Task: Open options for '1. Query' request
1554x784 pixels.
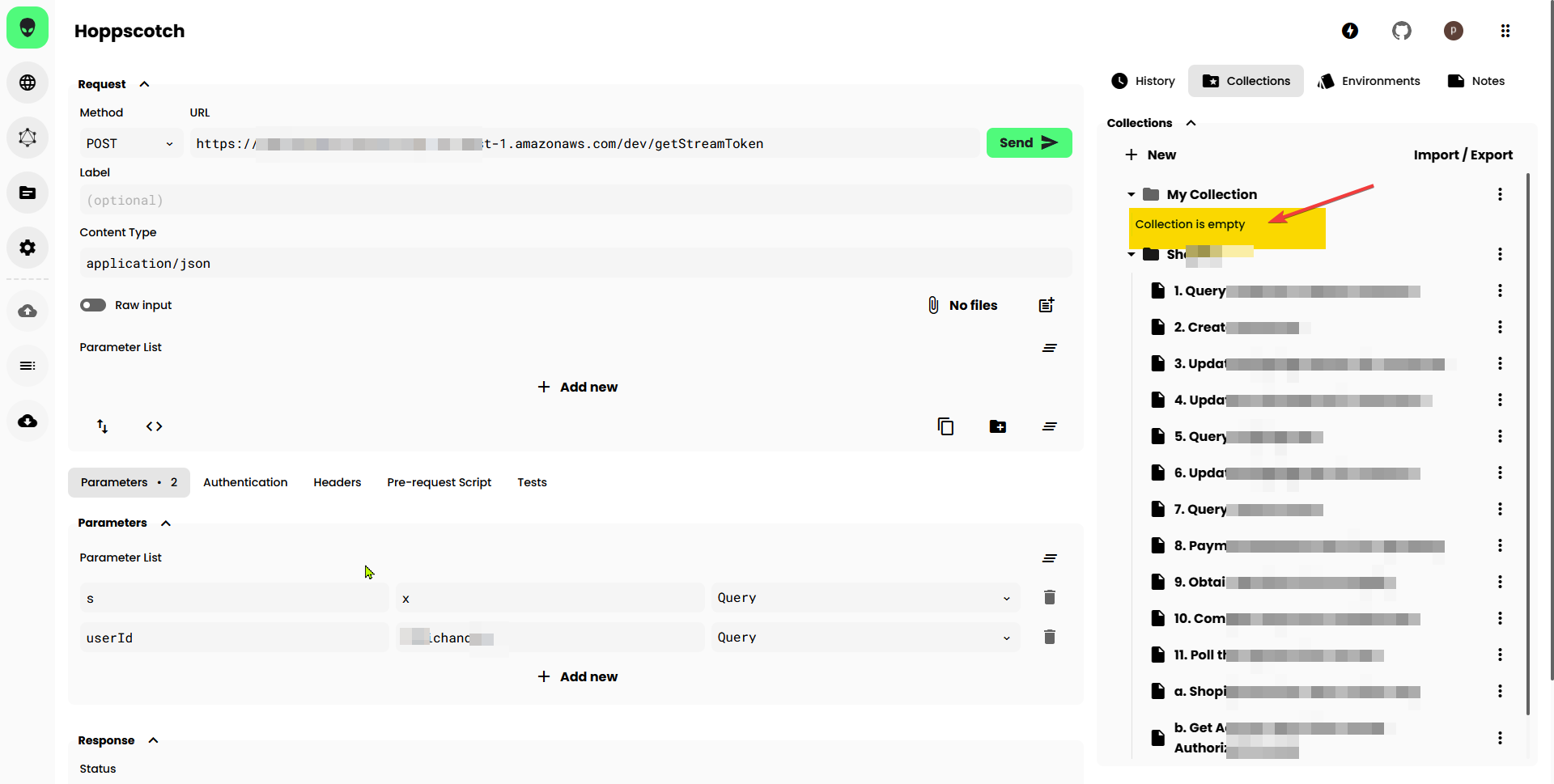Action: (x=1500, y=290)
